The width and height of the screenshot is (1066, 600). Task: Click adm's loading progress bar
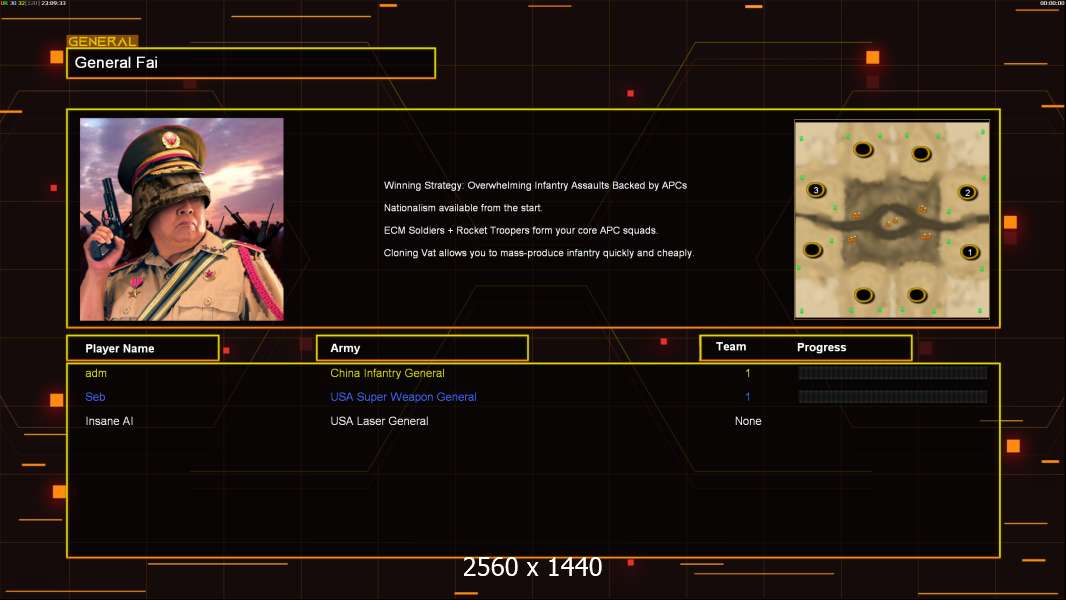click(x=893, y=372)
